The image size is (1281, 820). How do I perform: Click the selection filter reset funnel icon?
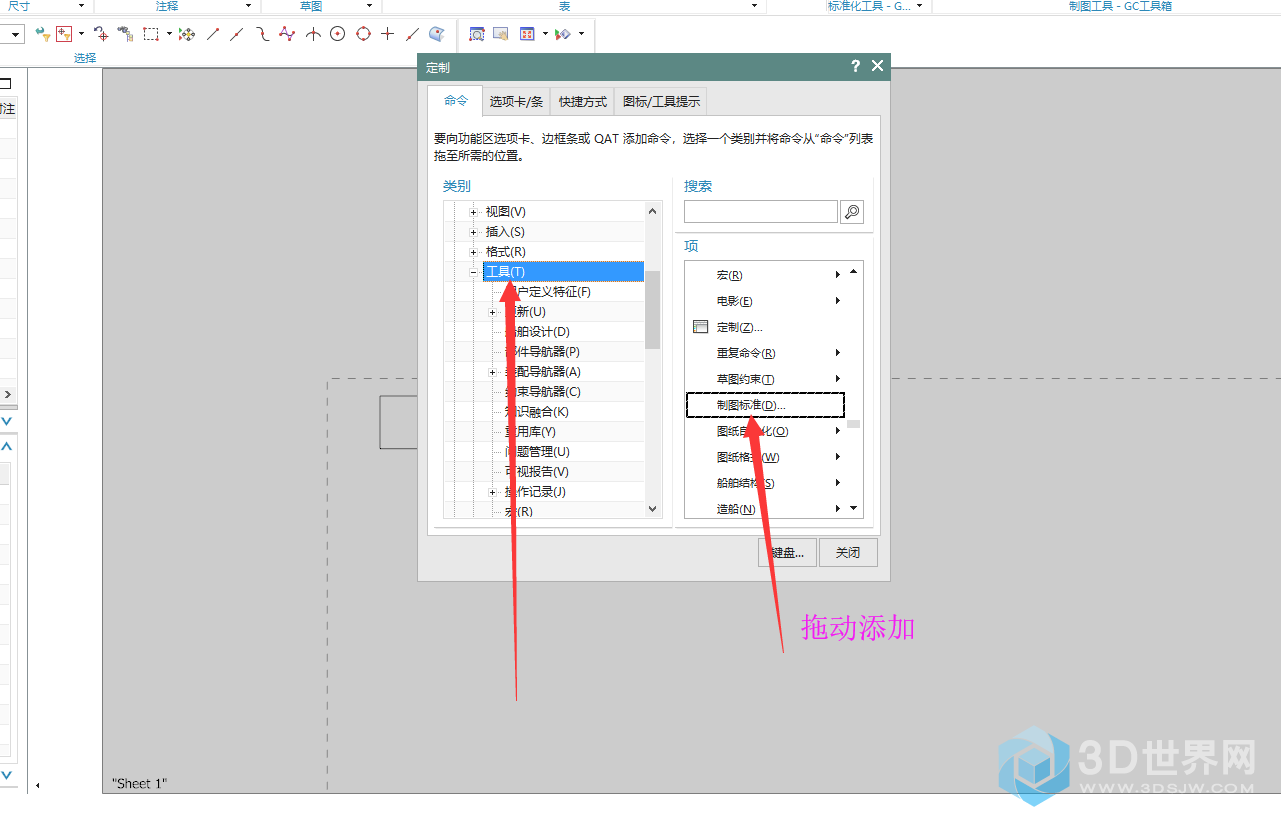[x=42, y=34]
